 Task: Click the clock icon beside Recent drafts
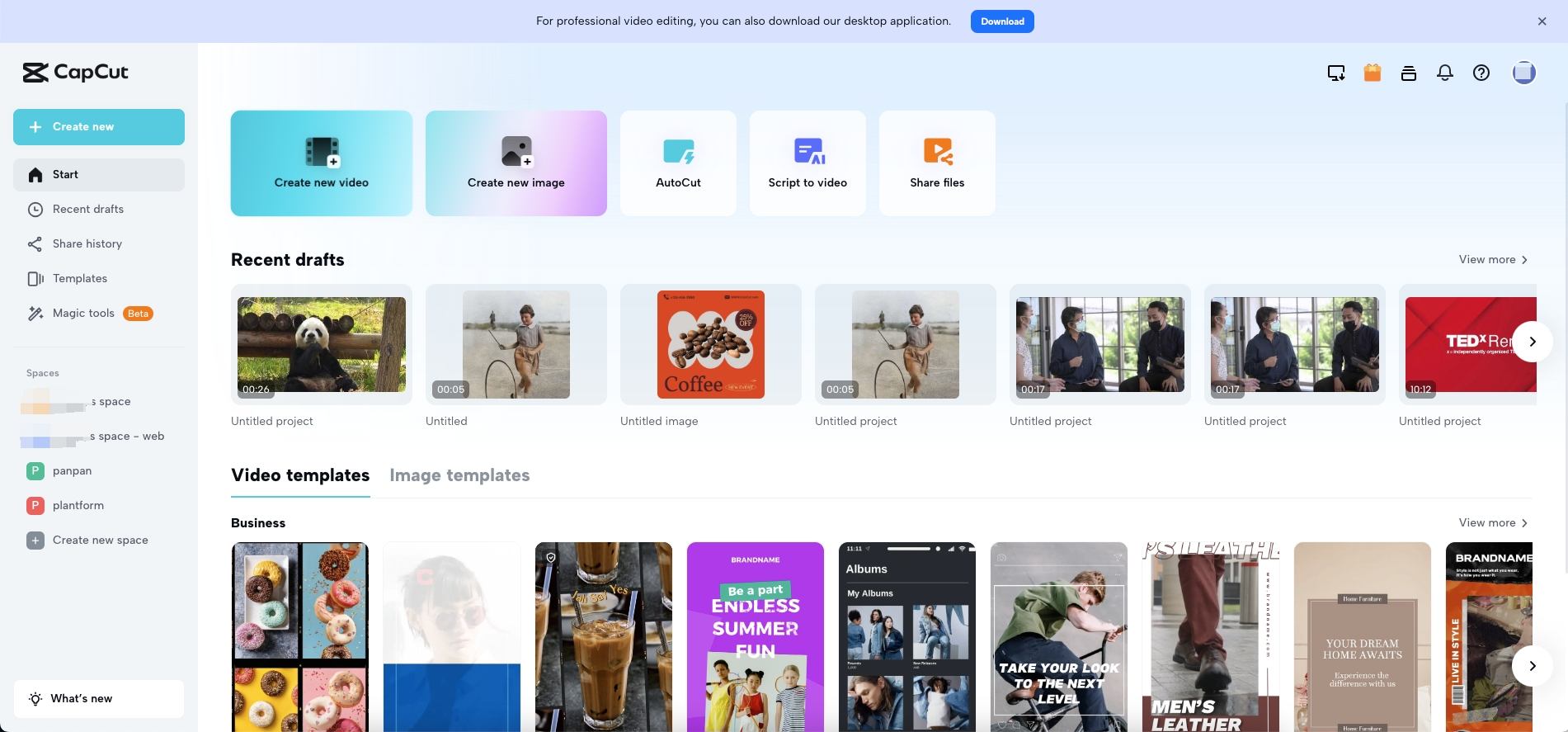pyautogui.click(x=35, y=210)
